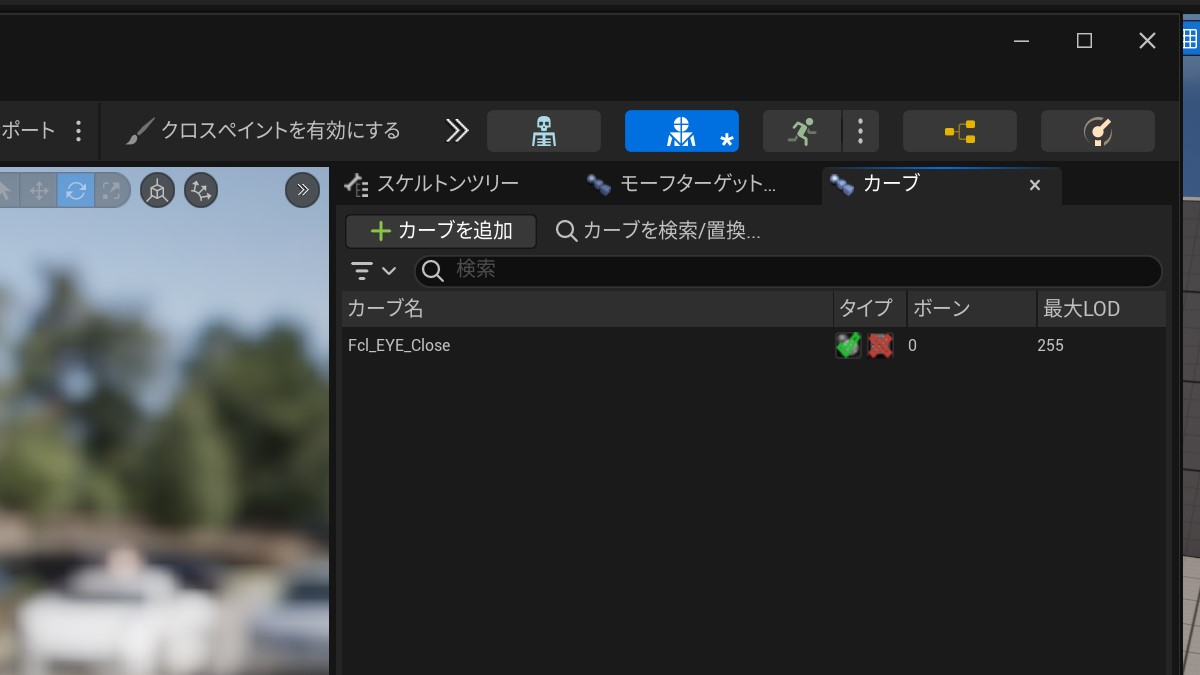Select the Fcl_EYE_Close curve row

tap(753, 345)
